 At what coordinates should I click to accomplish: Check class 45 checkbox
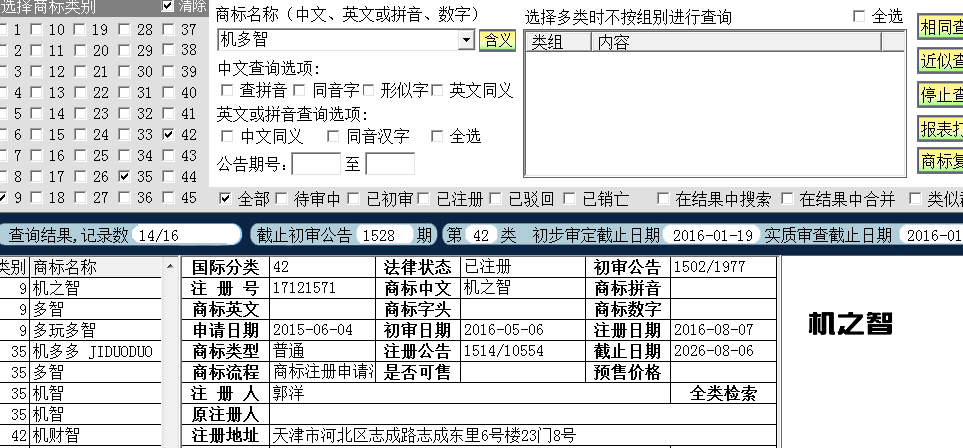(168, 197)
